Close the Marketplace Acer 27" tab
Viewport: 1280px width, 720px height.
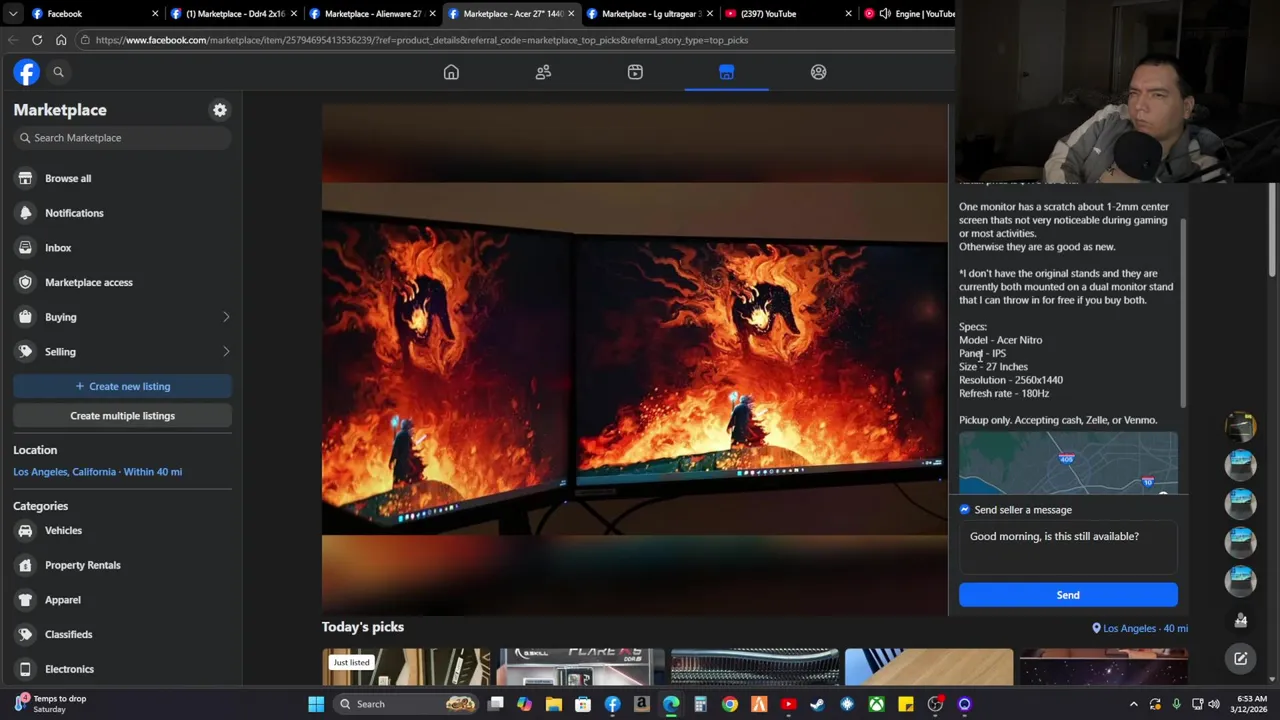[570, 14]
